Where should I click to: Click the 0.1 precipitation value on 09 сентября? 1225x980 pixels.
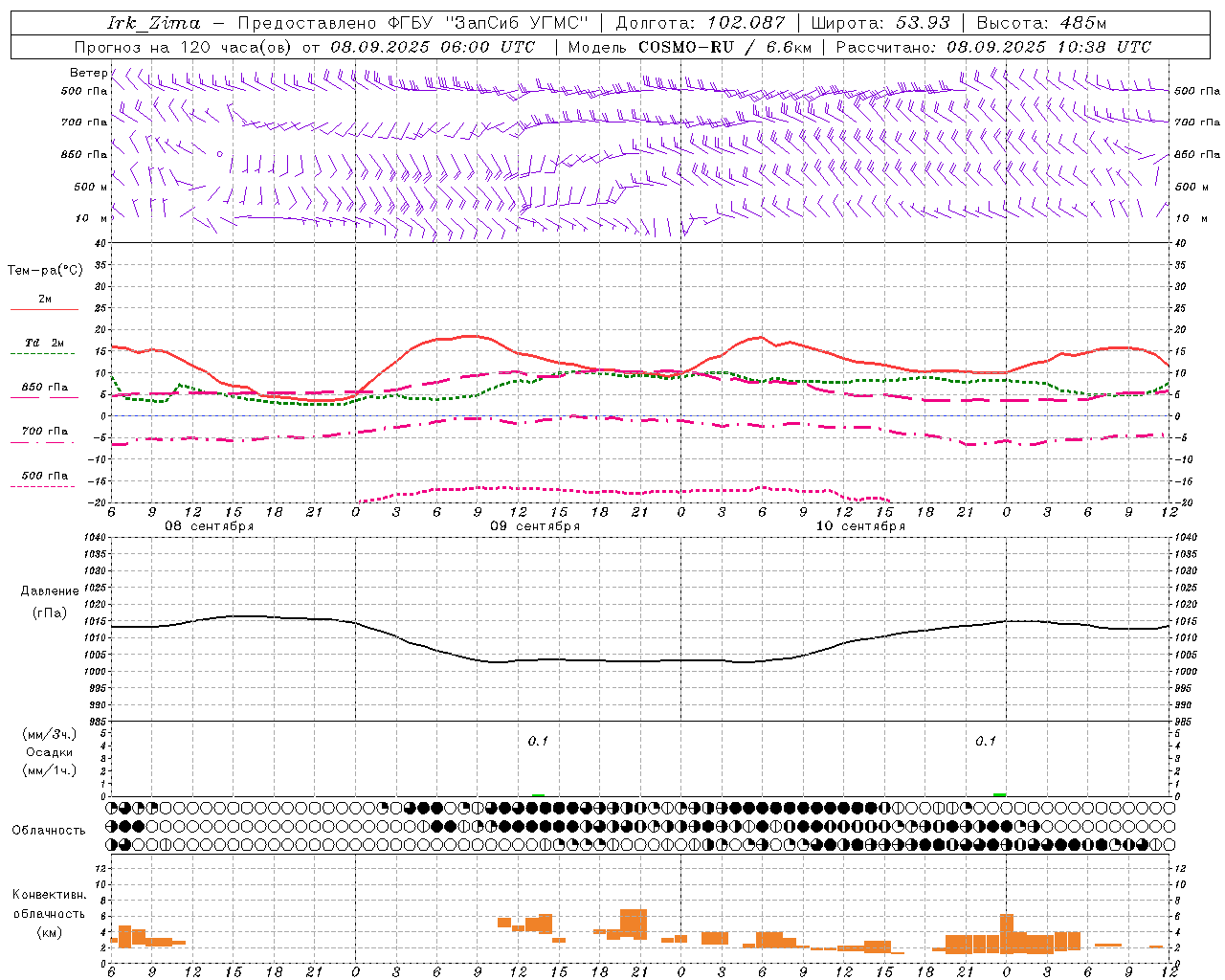(x=538, y=741)
